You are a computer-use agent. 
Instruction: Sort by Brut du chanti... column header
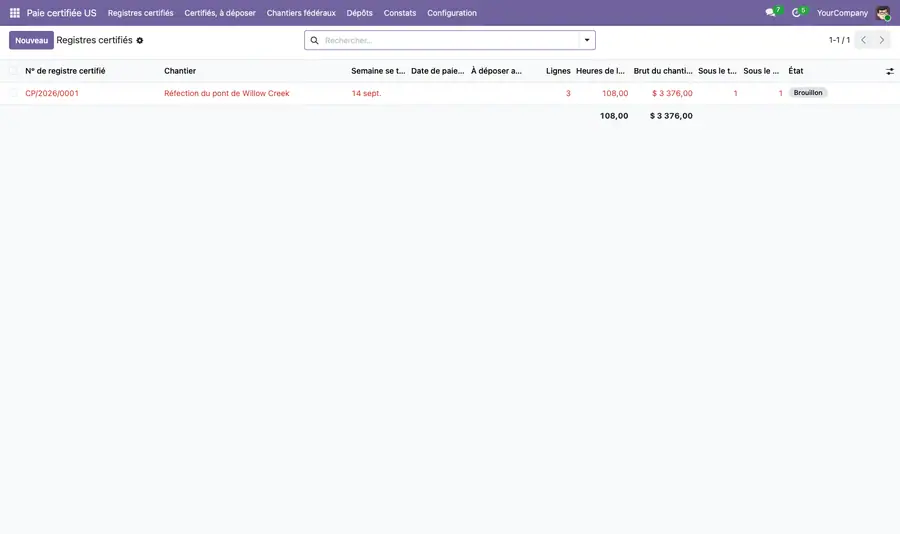pyautogui.click(x=663, y=71)
